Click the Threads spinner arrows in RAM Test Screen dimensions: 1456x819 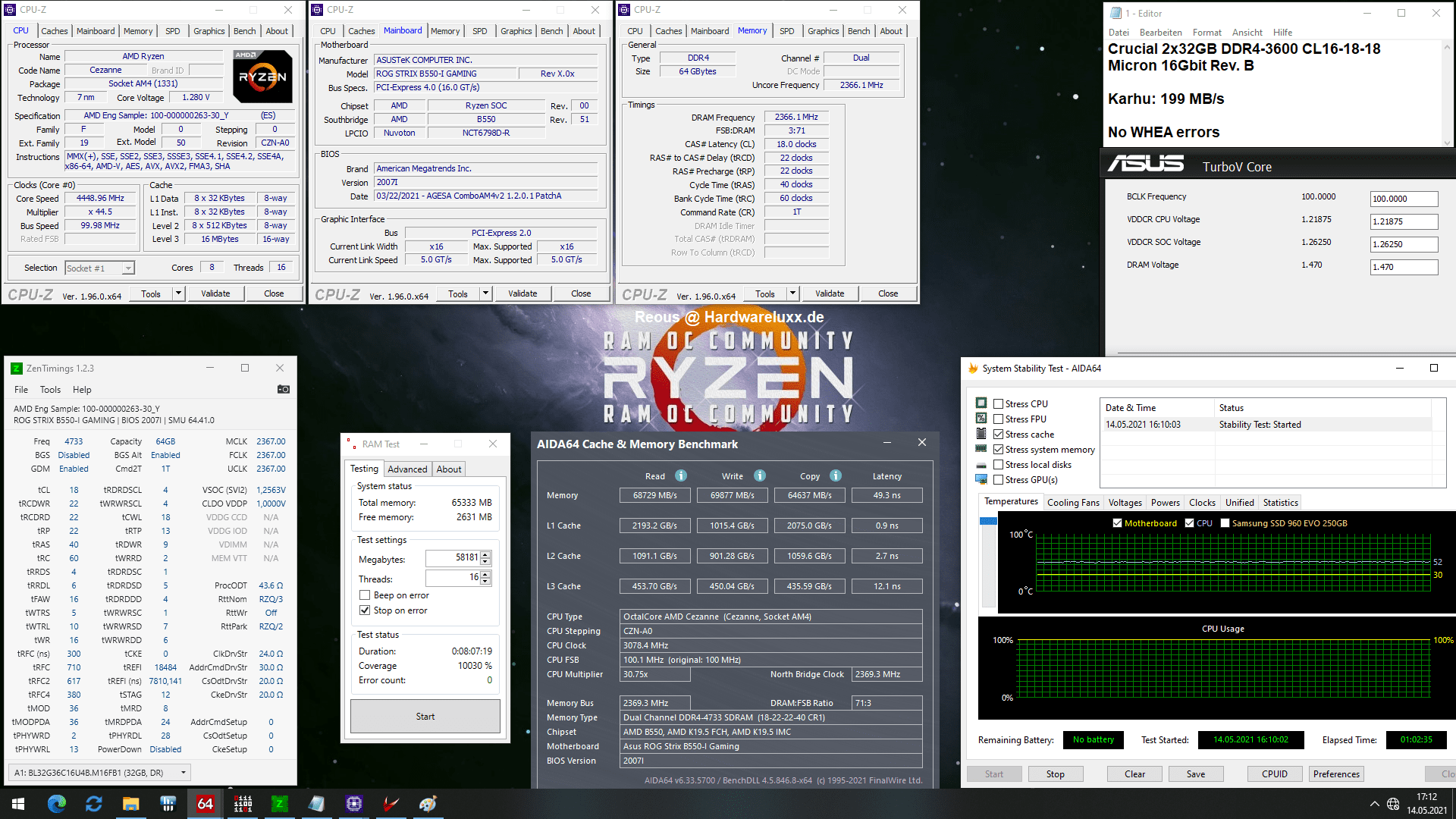pos(485,578)
